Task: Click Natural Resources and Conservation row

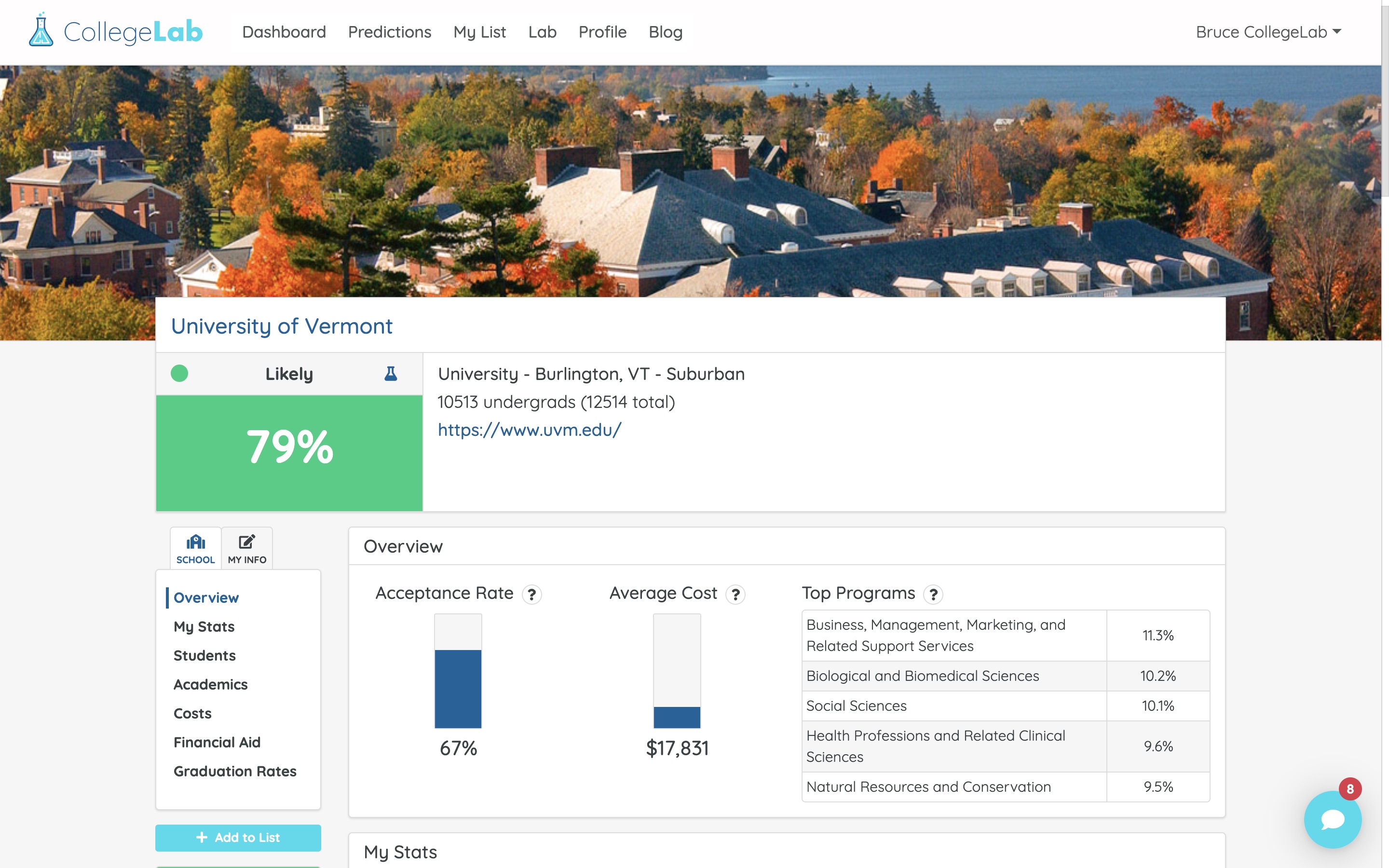Action: point(1006,787)
